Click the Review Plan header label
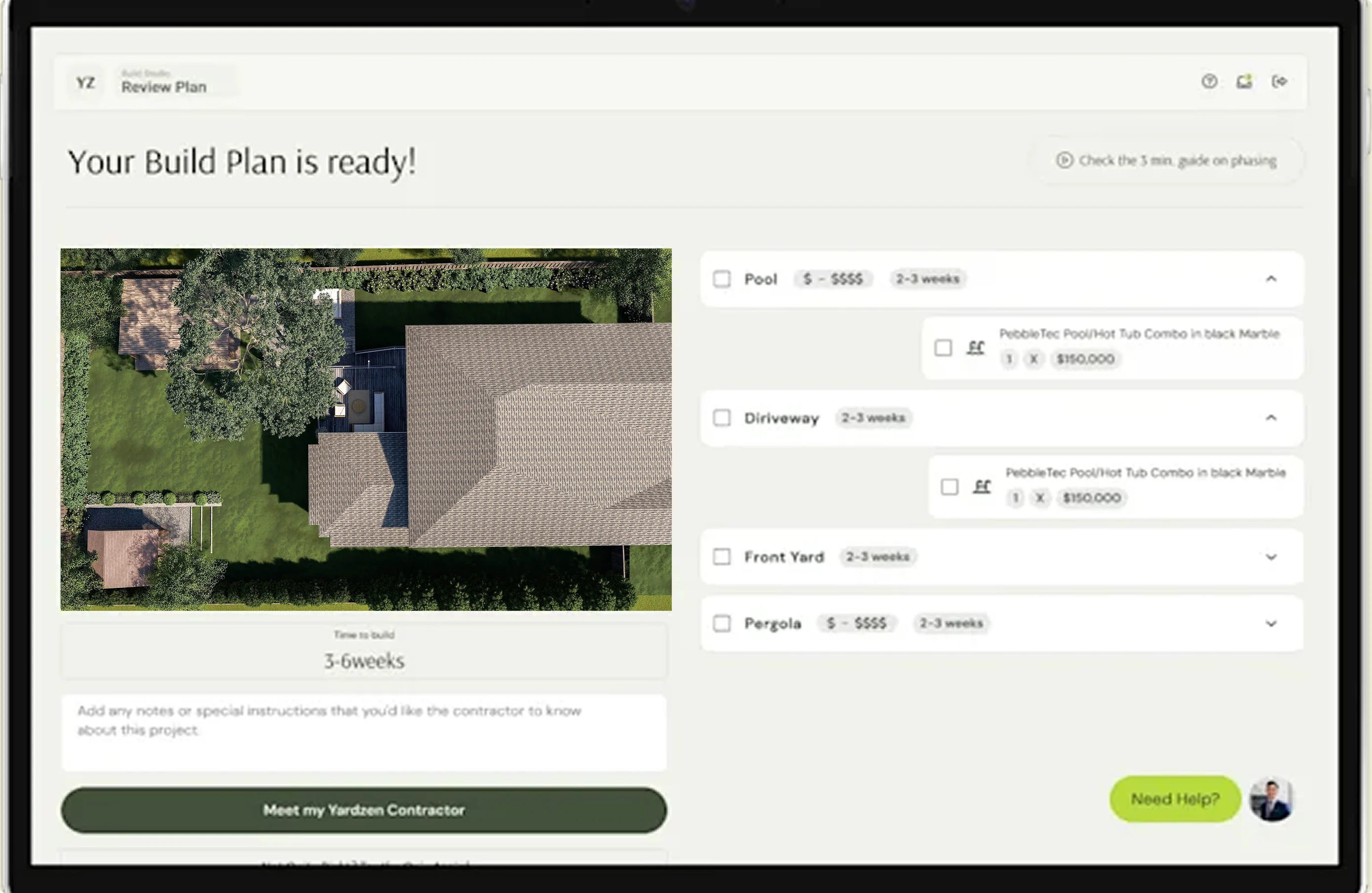The image size is (1372, 893). [x=164, y=87]
